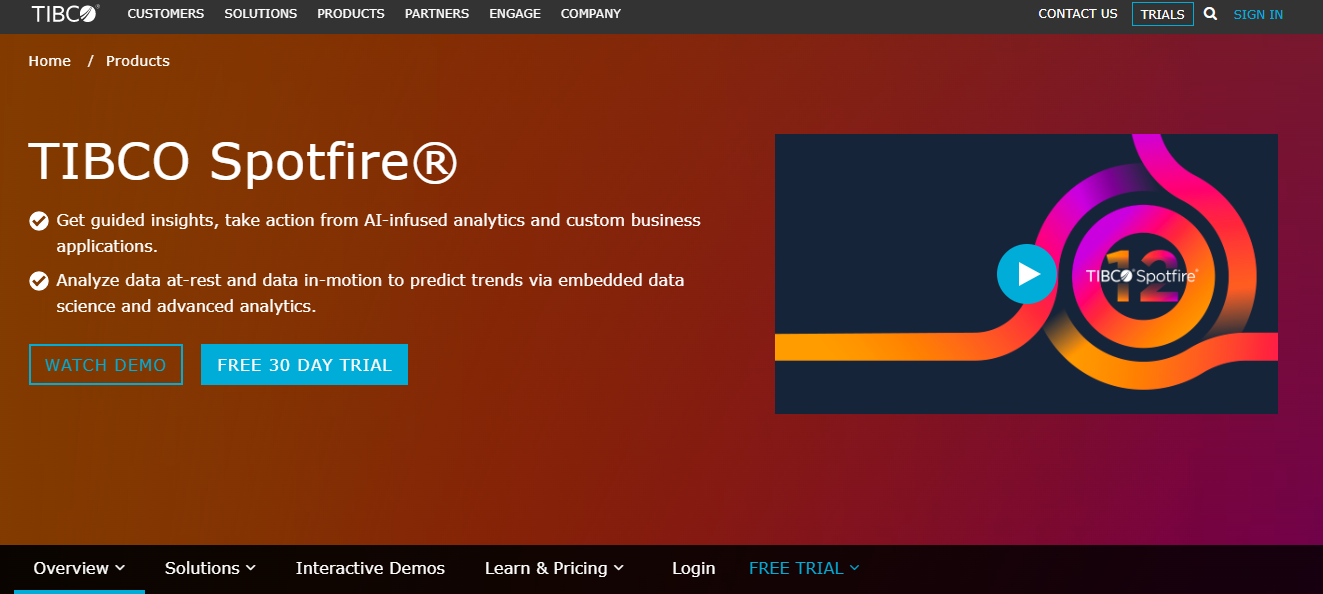The height and width of the screenshot is (594, 1323).
Task: Go to Contact Us
Action: (x=1078, y=14)
